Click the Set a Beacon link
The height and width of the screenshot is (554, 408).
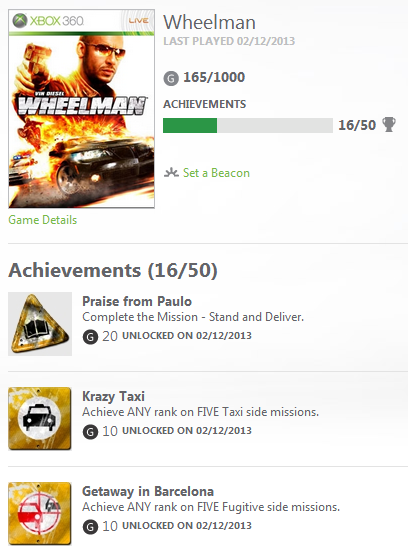[216, 173]
